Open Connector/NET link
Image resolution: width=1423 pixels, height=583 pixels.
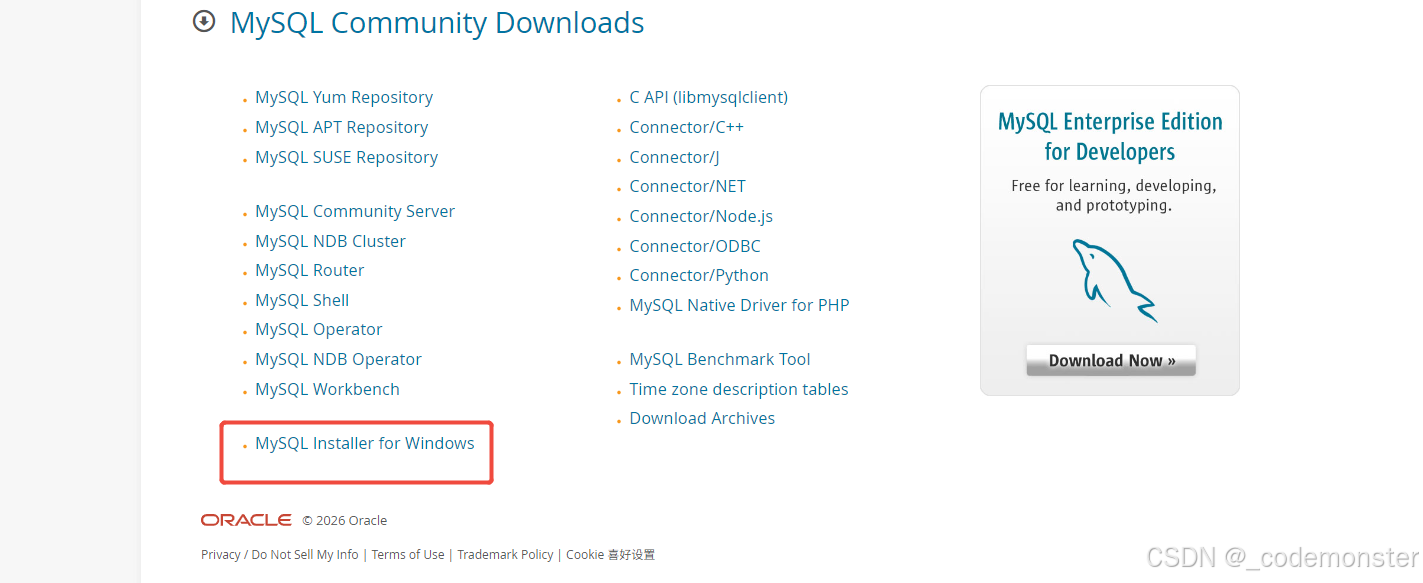(687, 186)
